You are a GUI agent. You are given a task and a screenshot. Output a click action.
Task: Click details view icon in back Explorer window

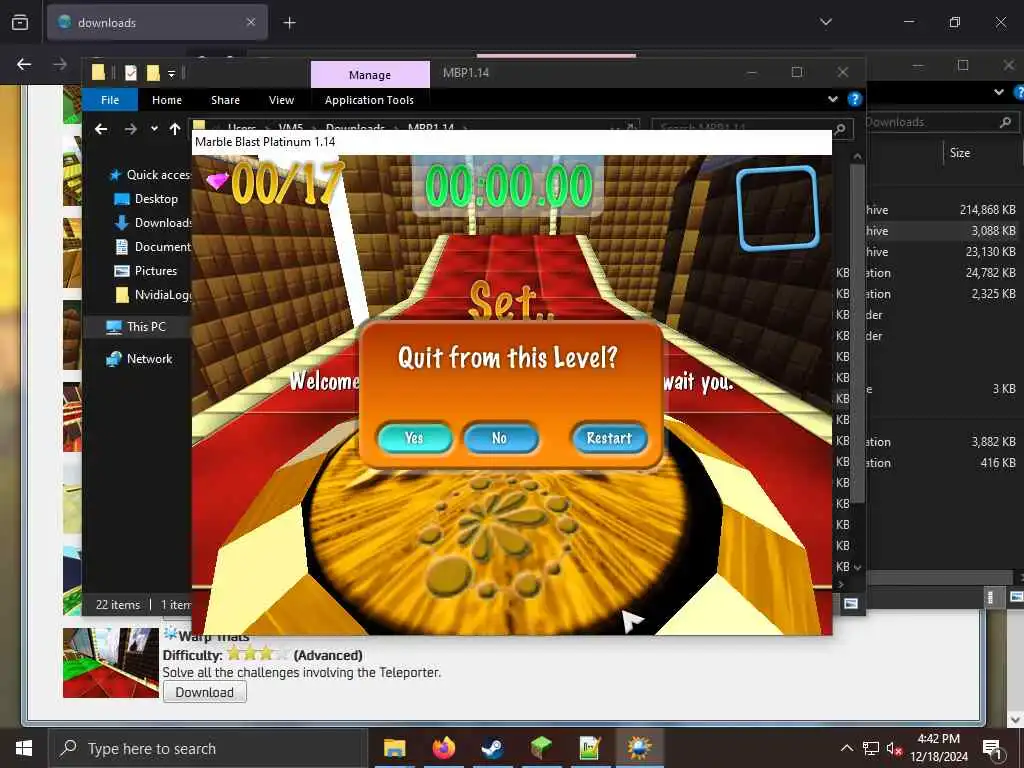pos(991,597)
